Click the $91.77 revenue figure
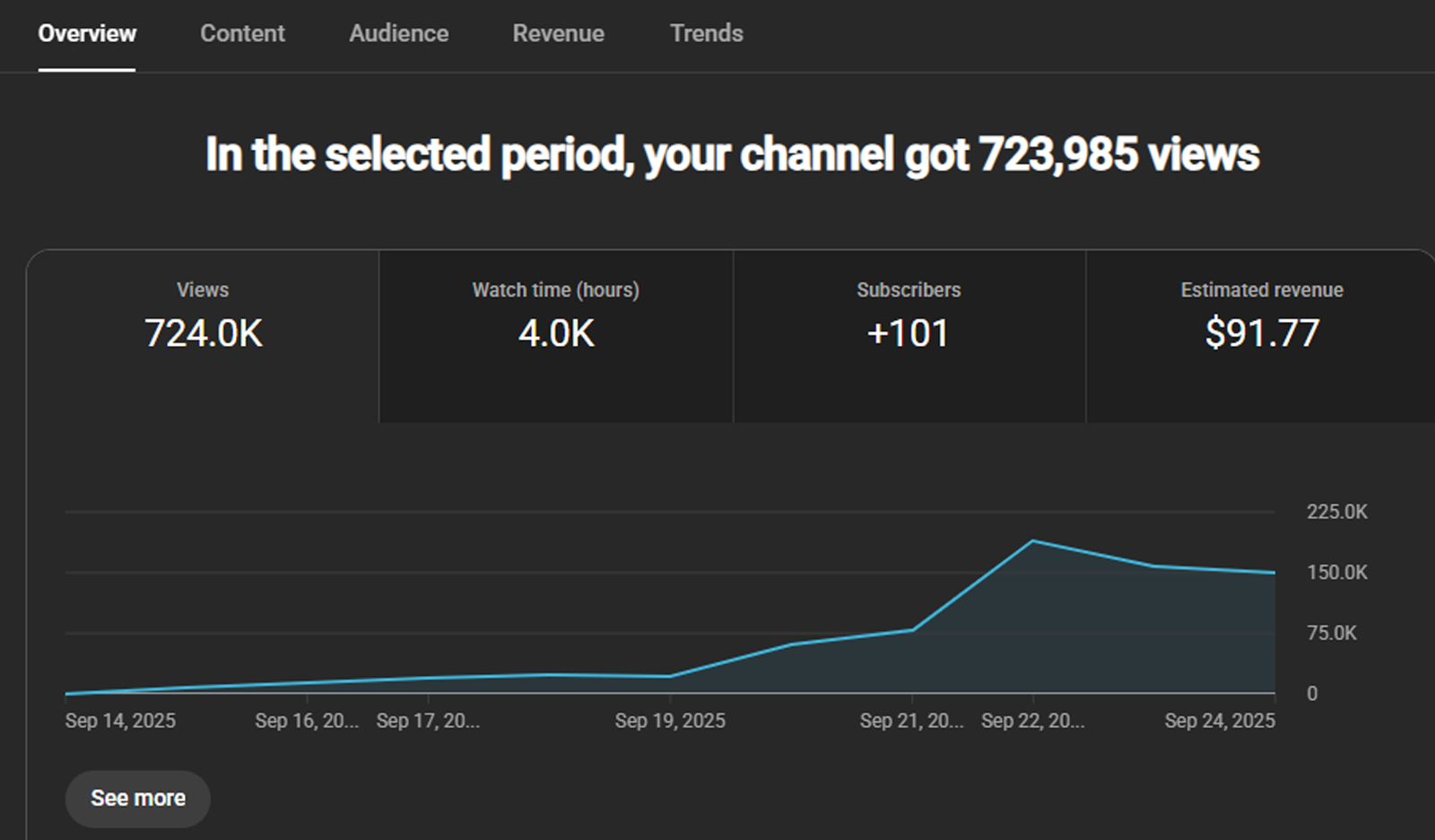 pyautogui.click(x=1262, y=333)
